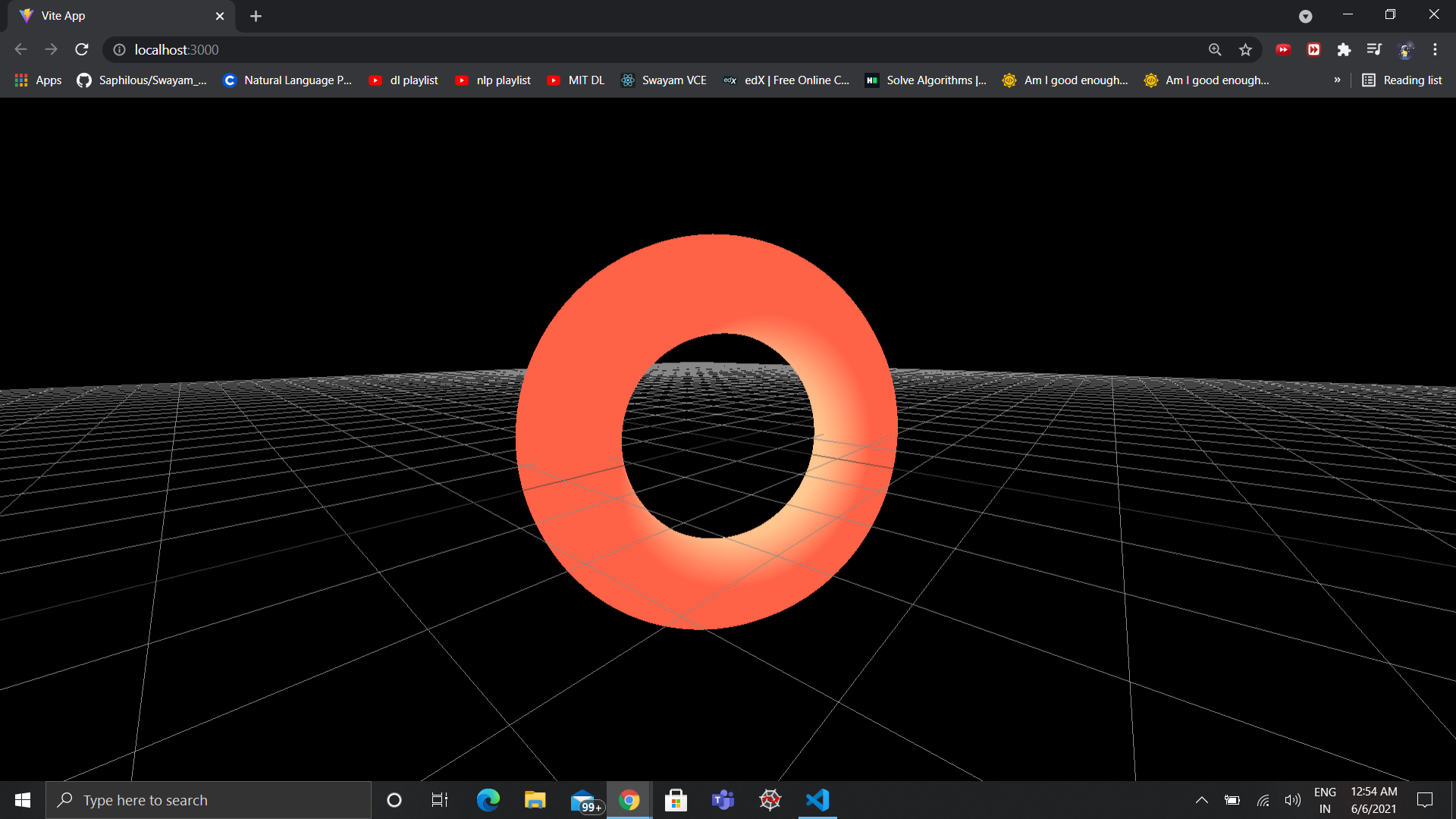Show hidden icons in the system tray
Viewport: 1456px width, 819px height.
(x=1201, y=799)
